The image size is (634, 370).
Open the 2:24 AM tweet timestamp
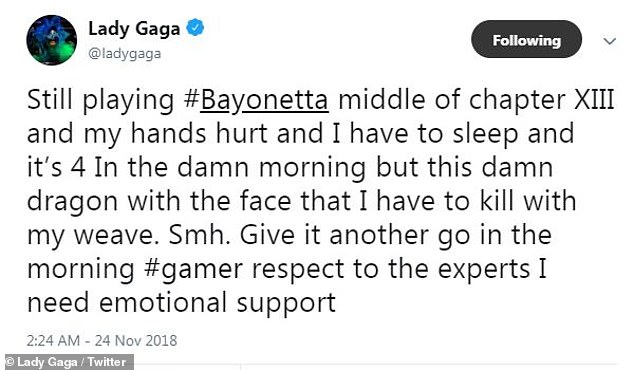point(53,340)
